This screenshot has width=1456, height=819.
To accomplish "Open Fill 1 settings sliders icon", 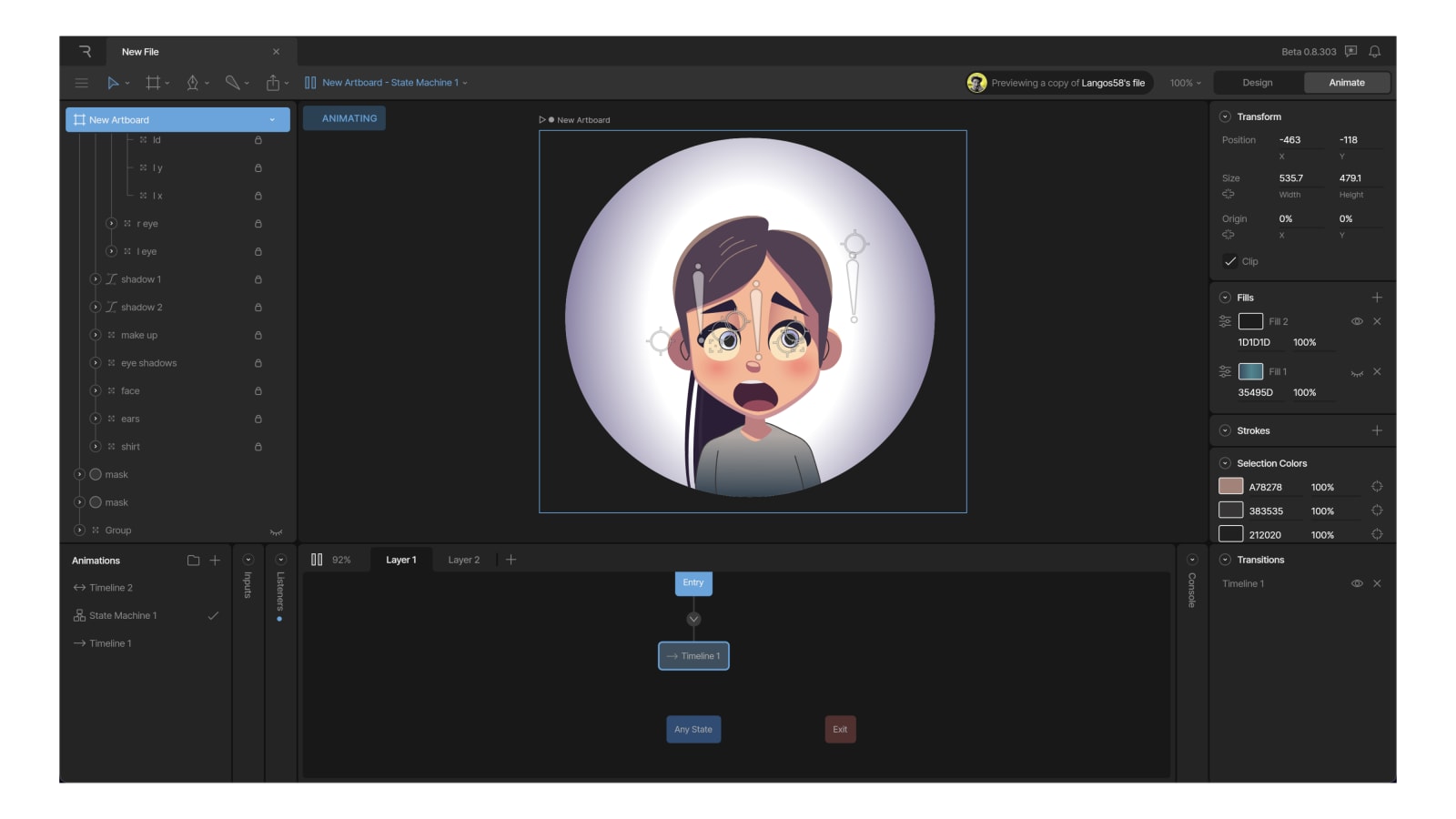I will (1225, 371).
